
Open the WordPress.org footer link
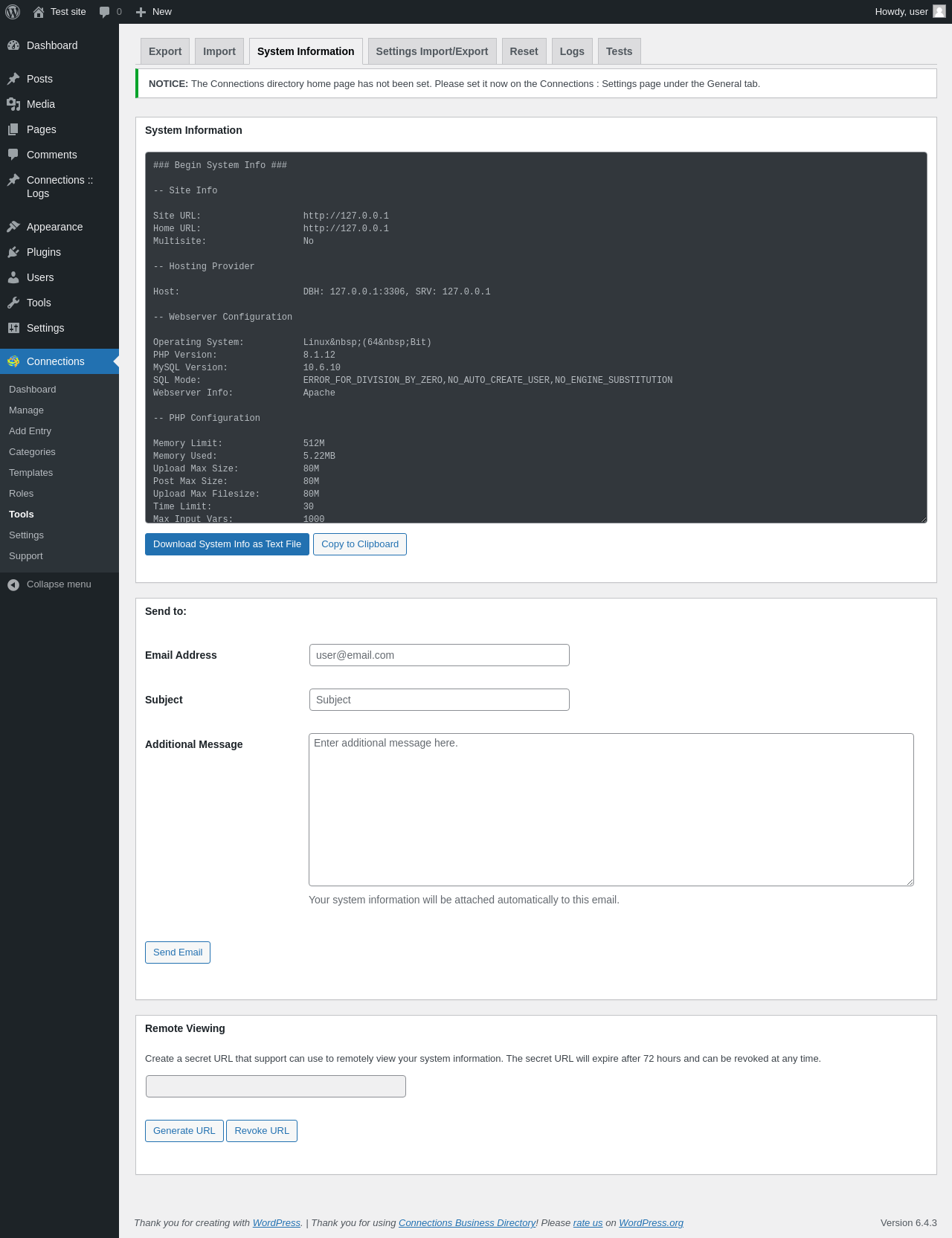point(651,1223)
